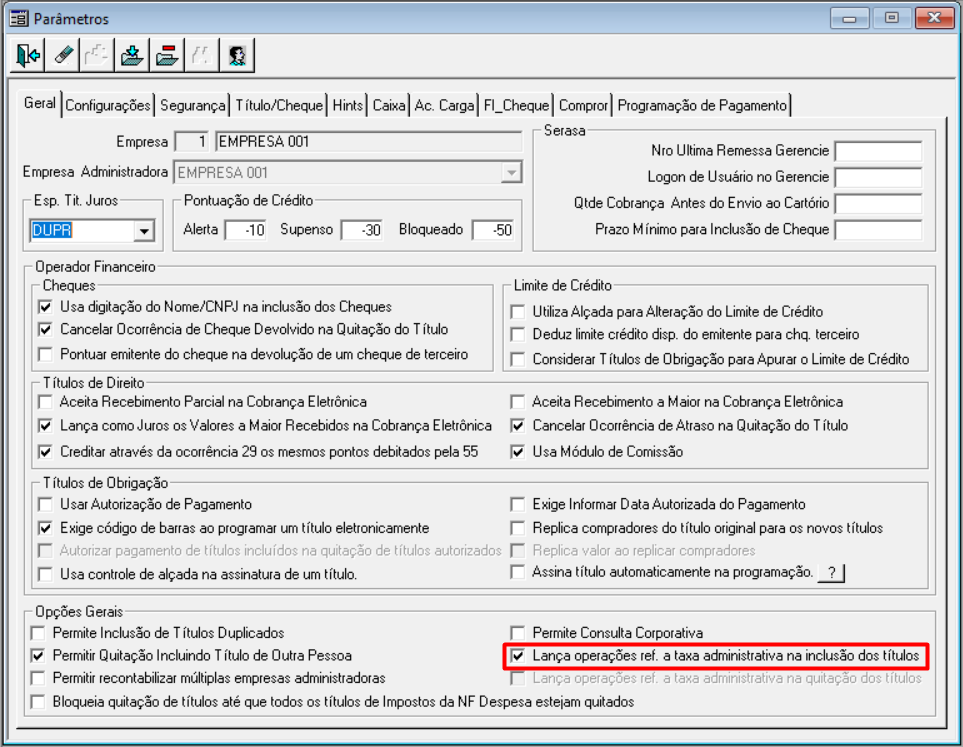Screen dimensions: 963x747
Task: Uncheck Exige código de barras checkbox
Action: (45, 528)
